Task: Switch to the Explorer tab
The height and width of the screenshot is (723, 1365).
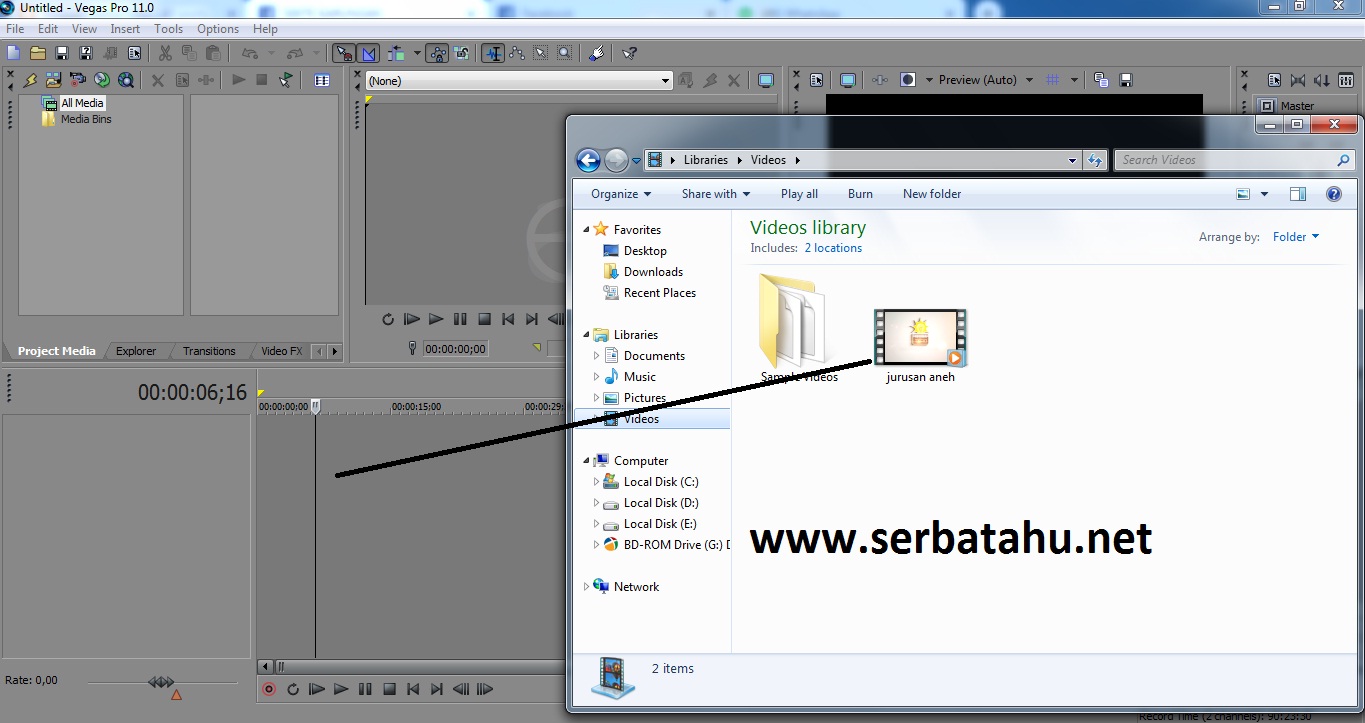Action: (x=136, y=351)
